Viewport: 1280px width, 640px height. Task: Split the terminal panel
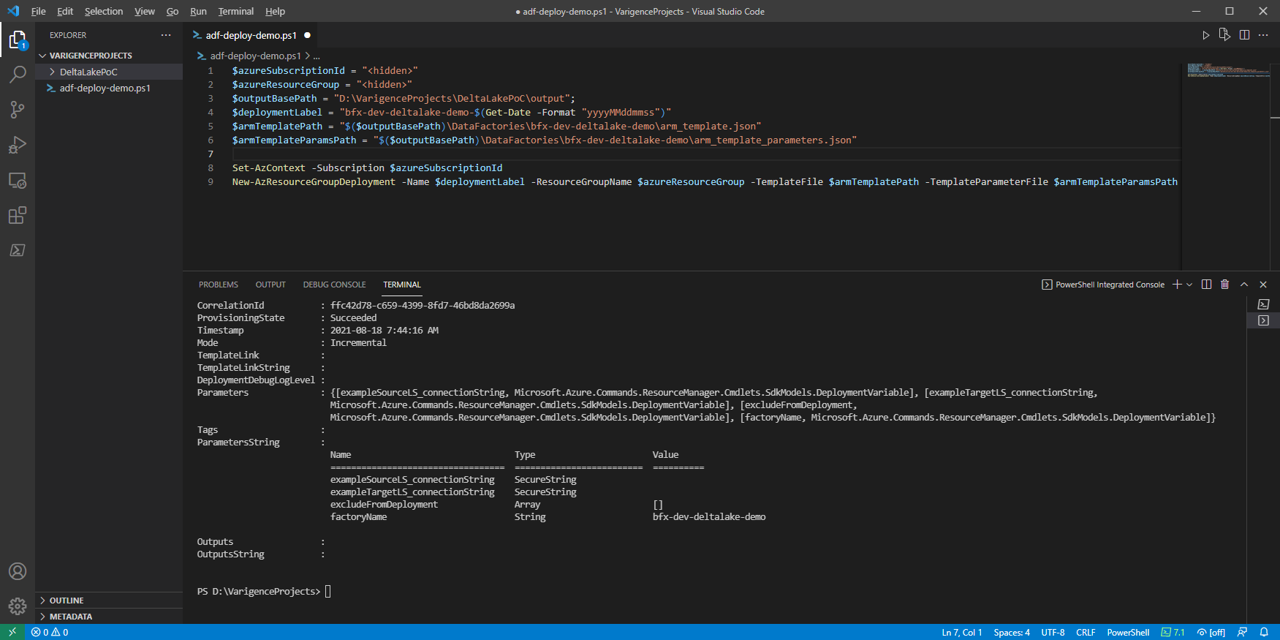pos(1206,285)
